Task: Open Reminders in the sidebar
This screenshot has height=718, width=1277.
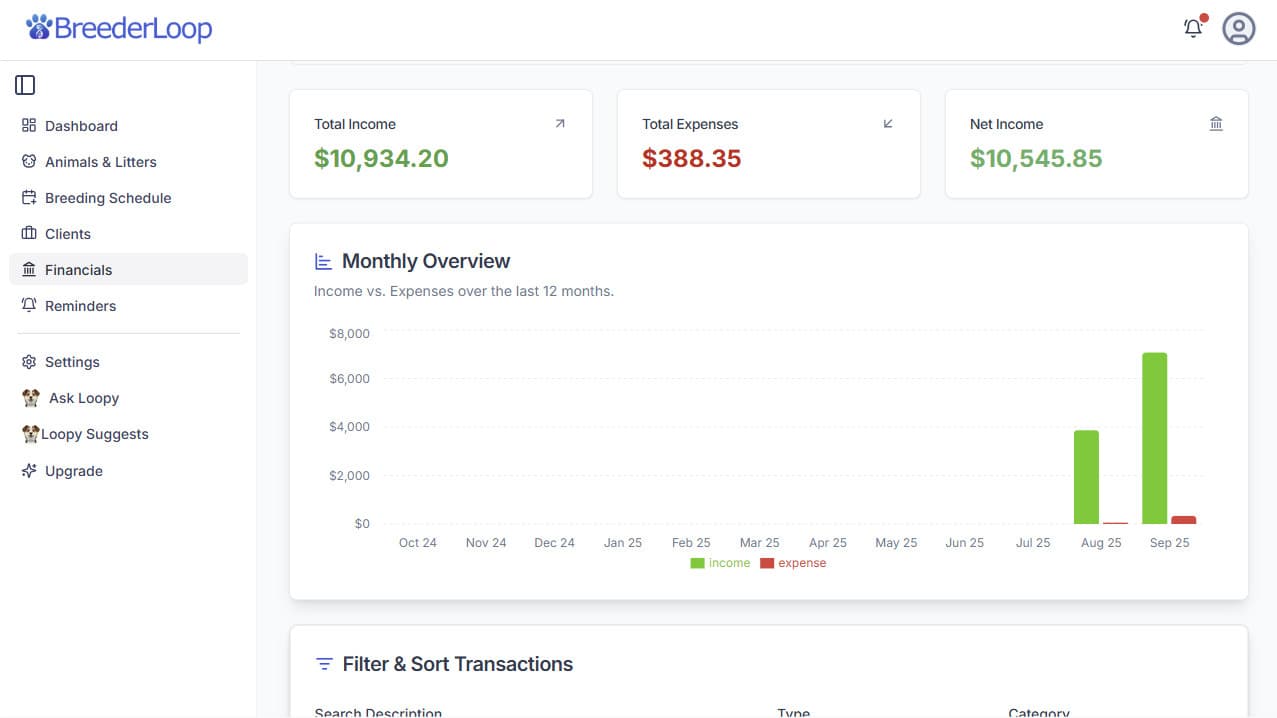Action: pos(80,306)
